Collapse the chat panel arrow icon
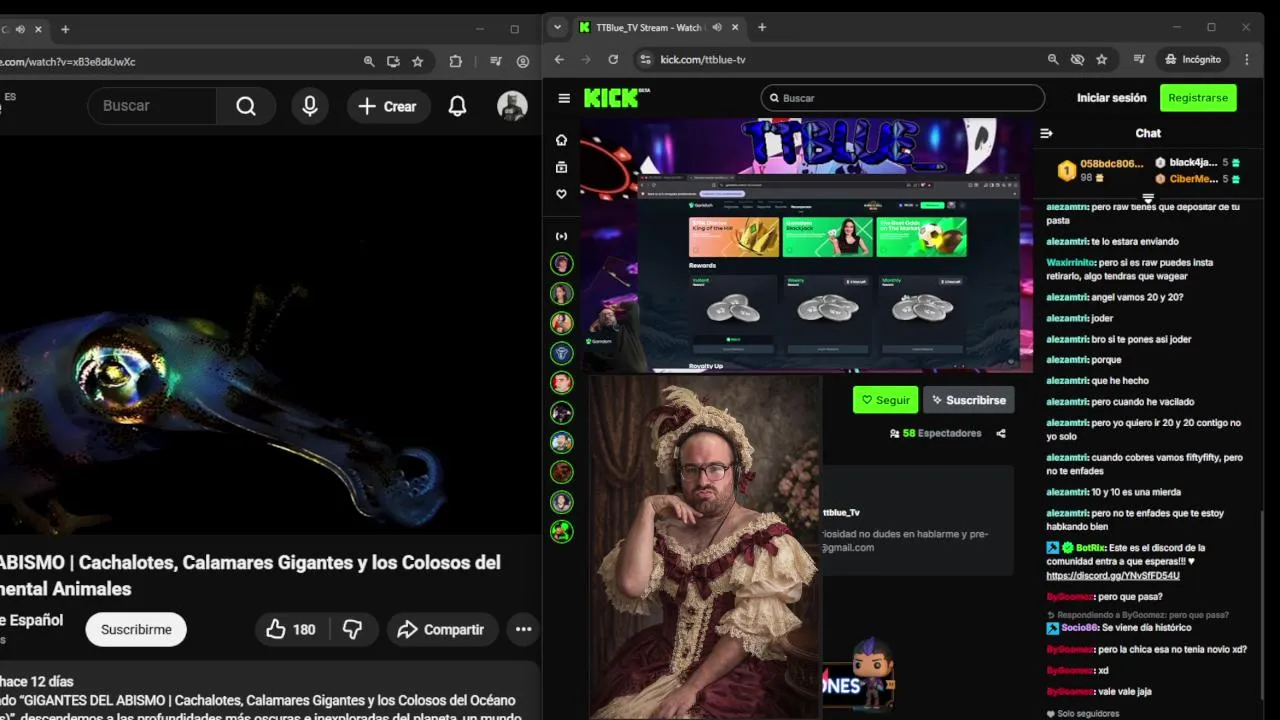Image resolution: width=1280 pixels, height=720 pixels. point(1046,133)
